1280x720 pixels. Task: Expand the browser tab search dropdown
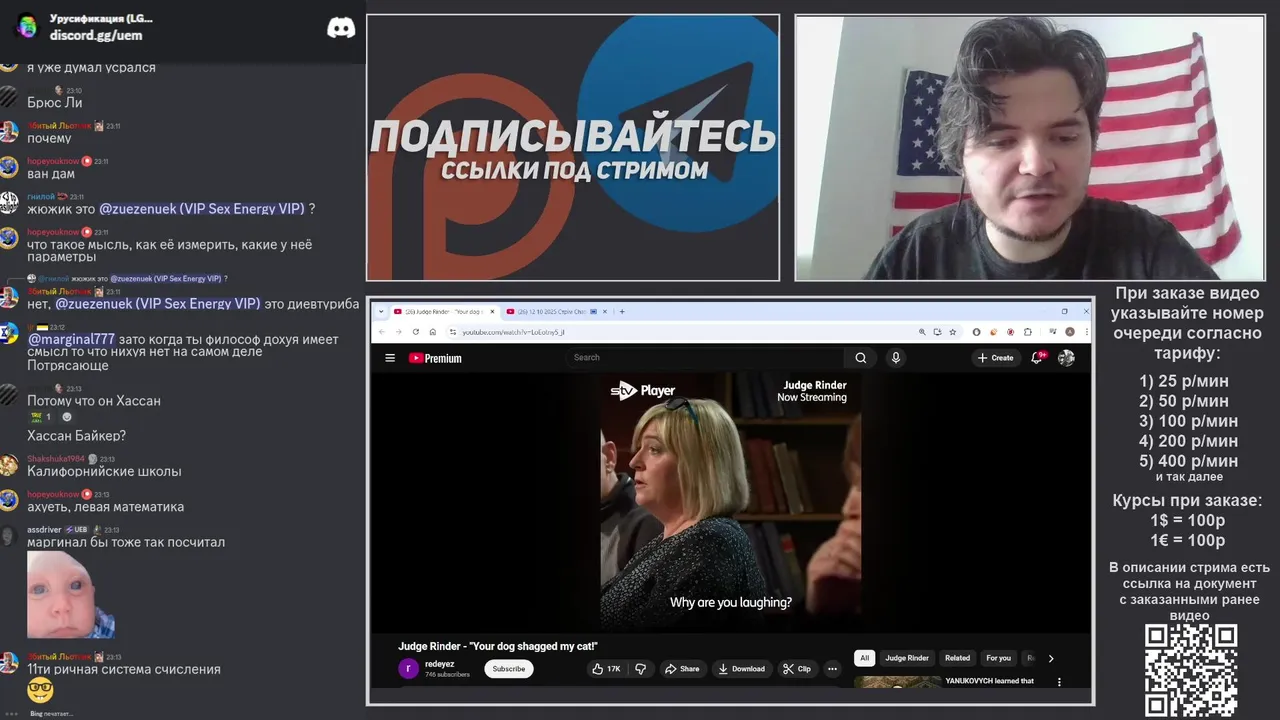point(381,311)
